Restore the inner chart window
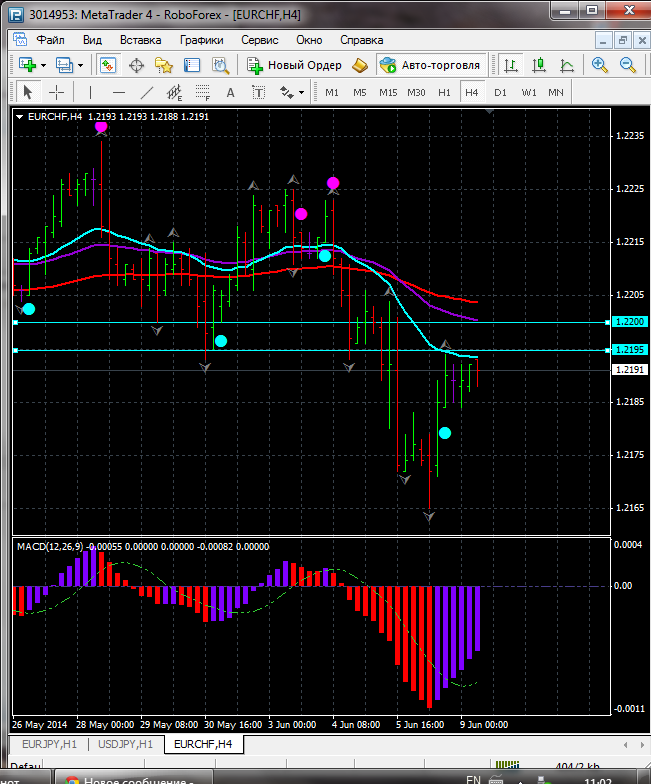Viewport: 660px width, 784px height. 622,40
